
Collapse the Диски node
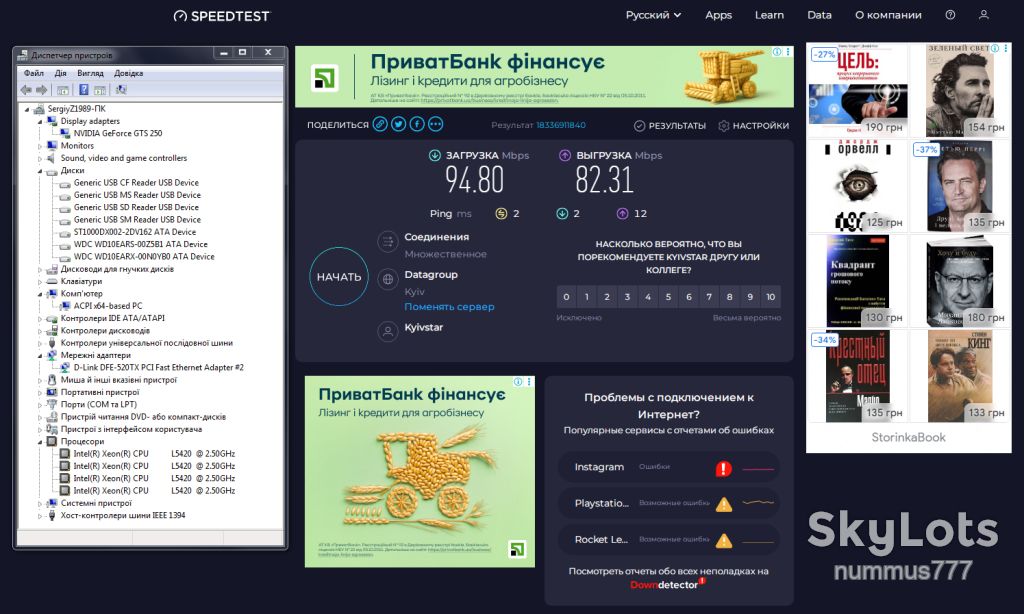(x=40, y=171)
